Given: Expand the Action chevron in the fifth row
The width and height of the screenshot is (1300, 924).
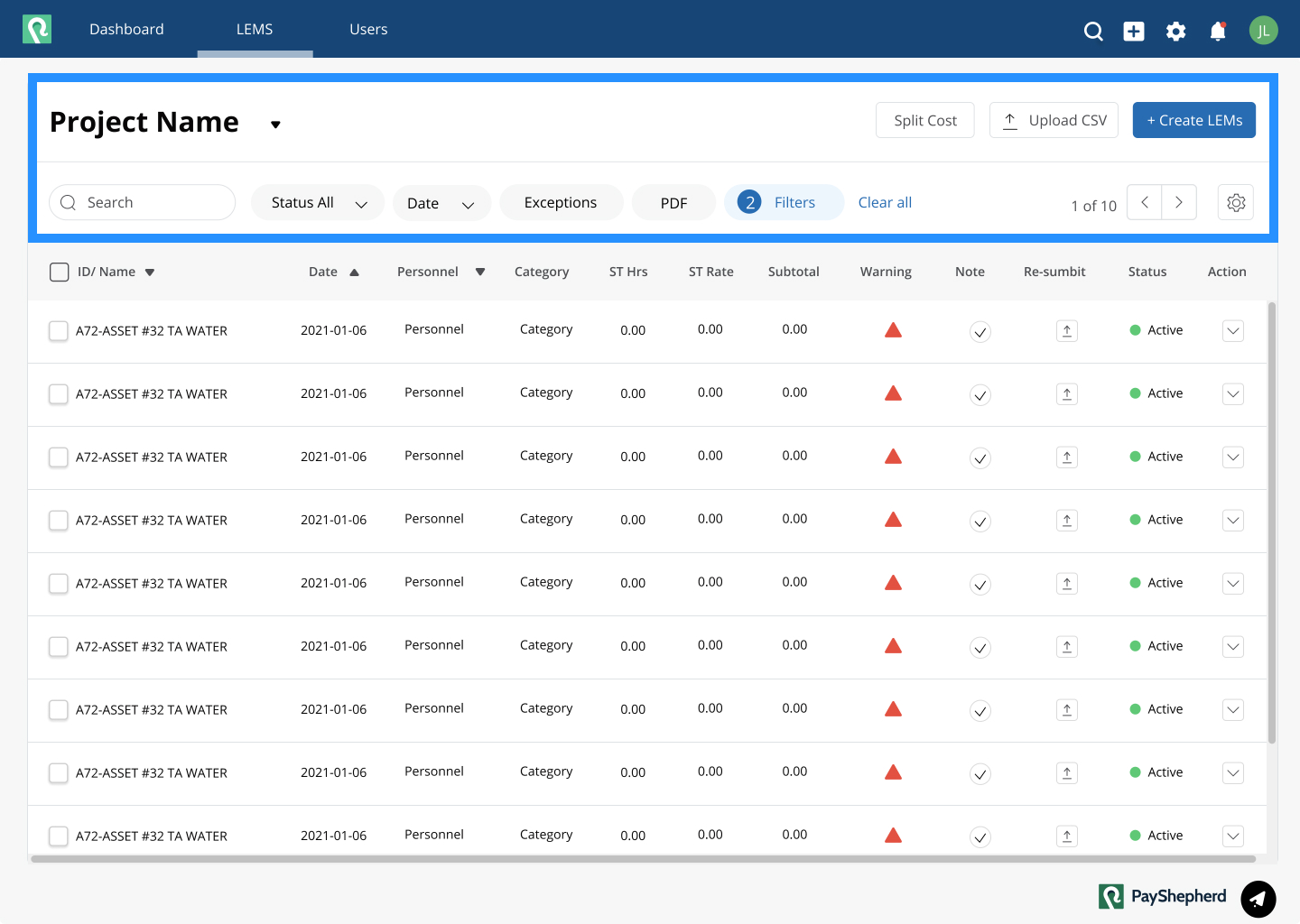Looking at the screenshot, I should [x=1233, y=584].
